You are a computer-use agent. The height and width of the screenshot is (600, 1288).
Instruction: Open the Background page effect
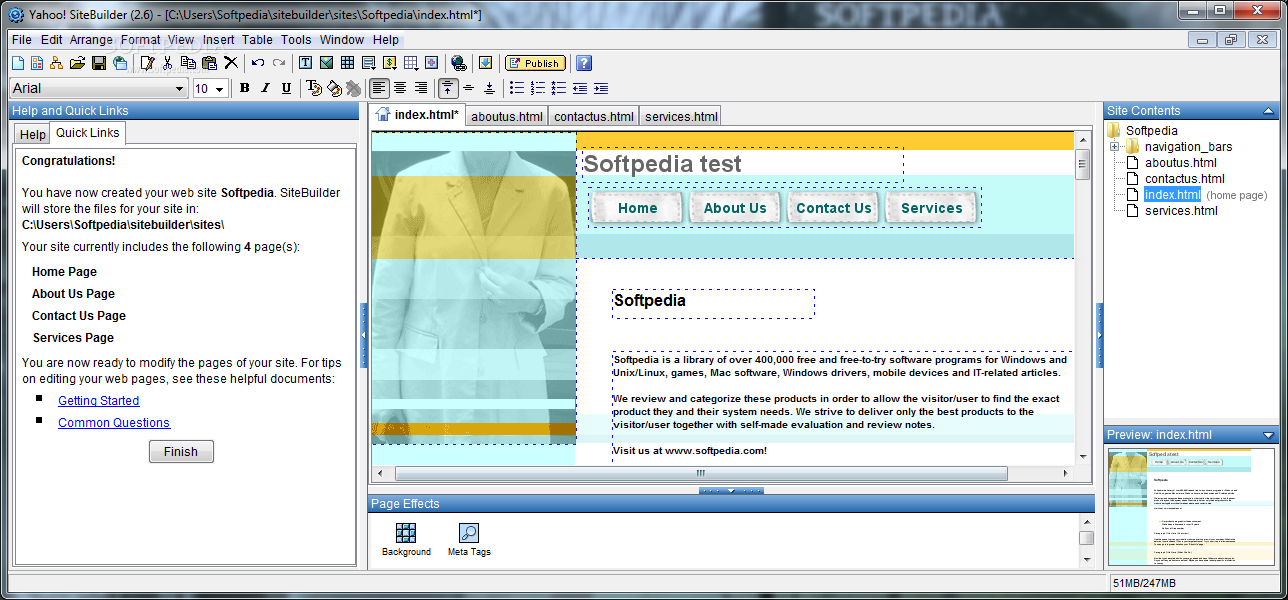[406, 539]
